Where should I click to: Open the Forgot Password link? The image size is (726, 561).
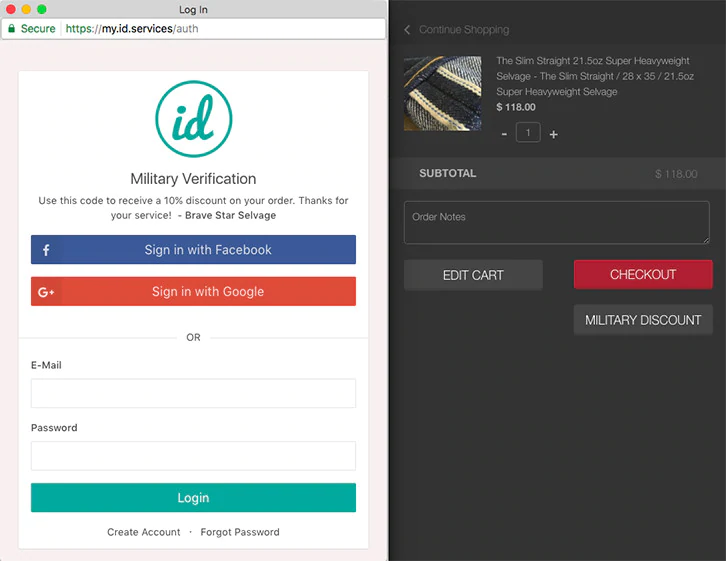point(240,532)
